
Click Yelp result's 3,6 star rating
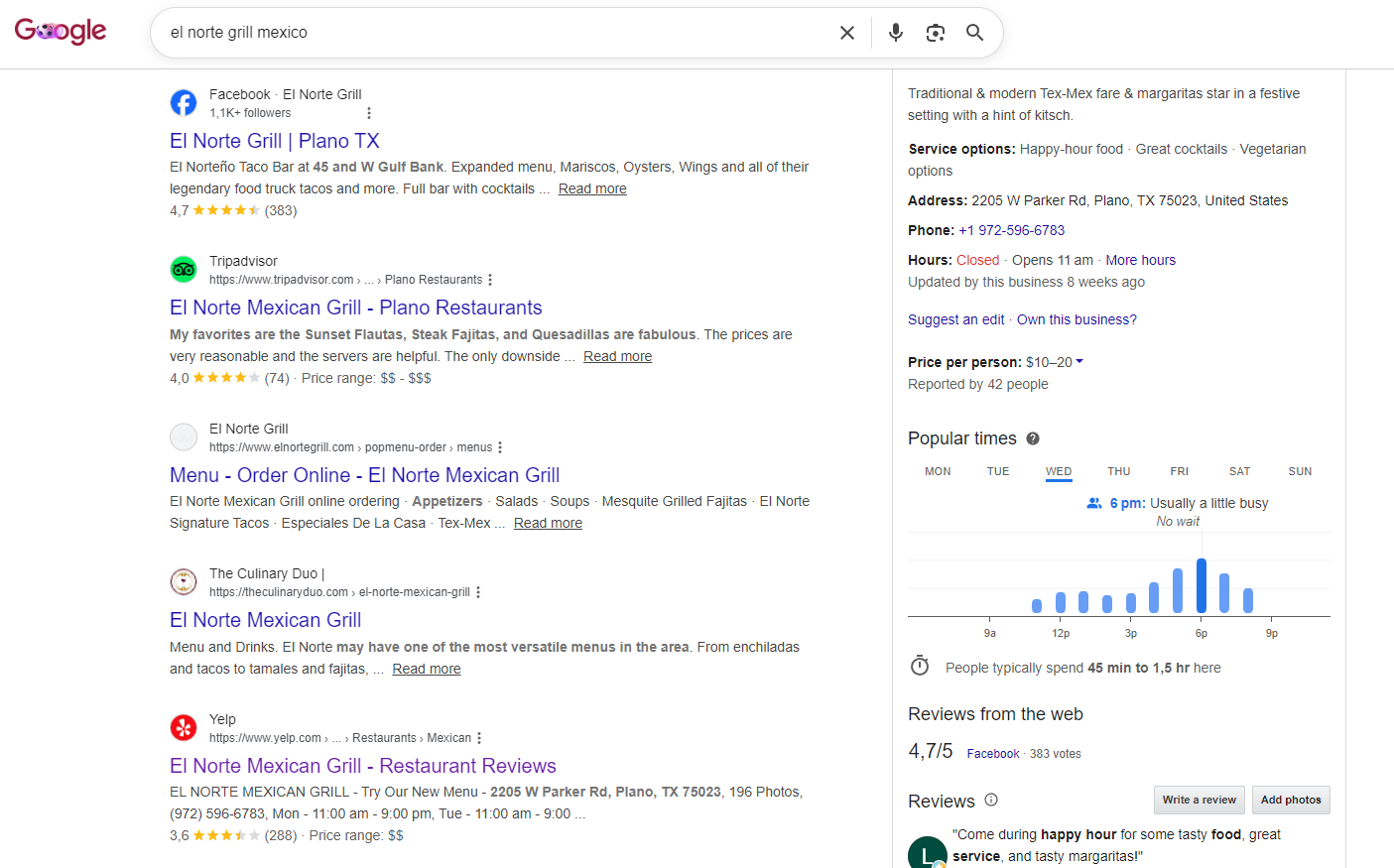pyautogui.click(x=226, y=835)
